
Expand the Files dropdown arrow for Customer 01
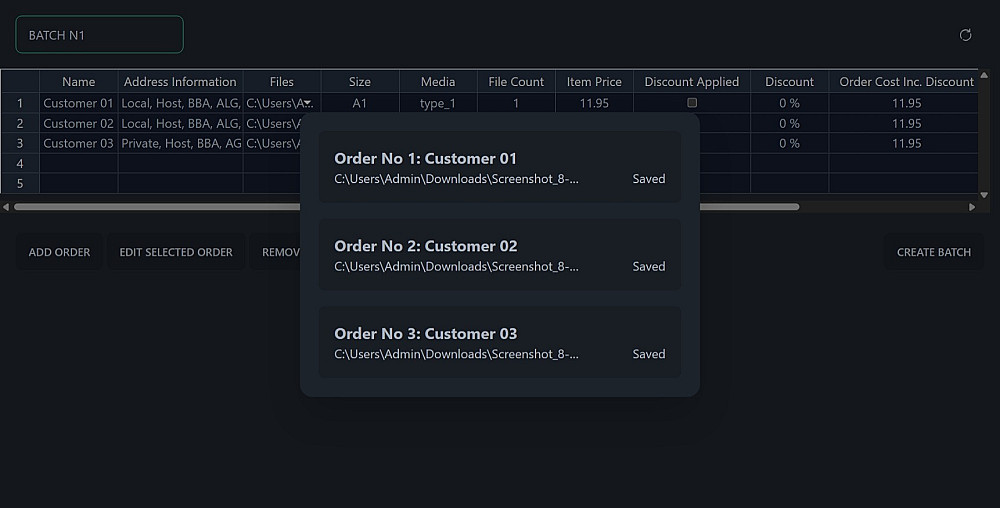click(x=310, y=103)
